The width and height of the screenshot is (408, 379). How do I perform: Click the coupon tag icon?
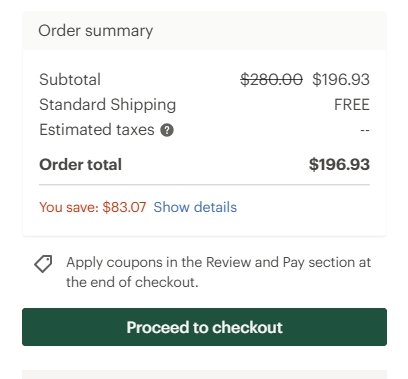click(43, 264)
